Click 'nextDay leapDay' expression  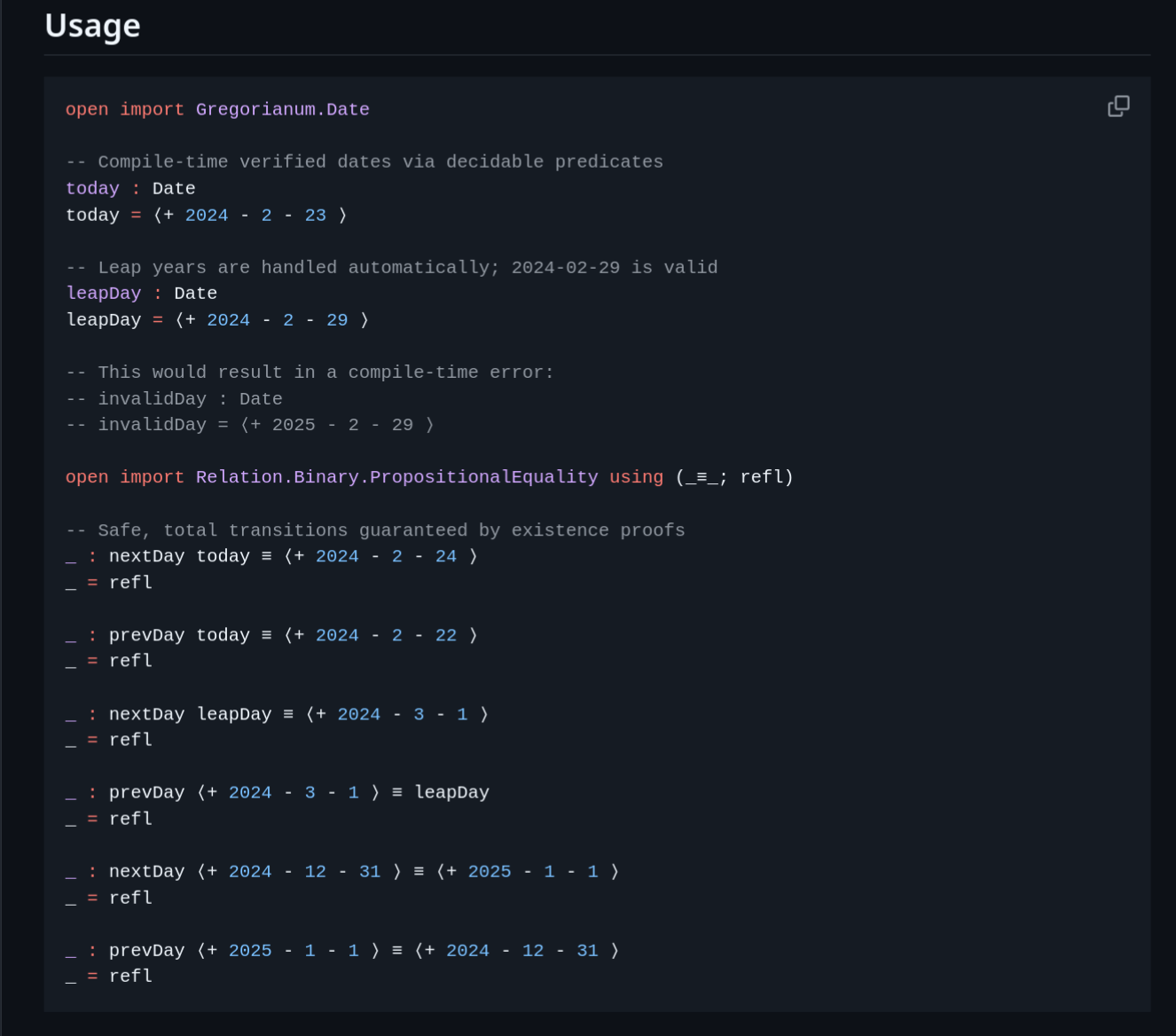coord(190,714)
